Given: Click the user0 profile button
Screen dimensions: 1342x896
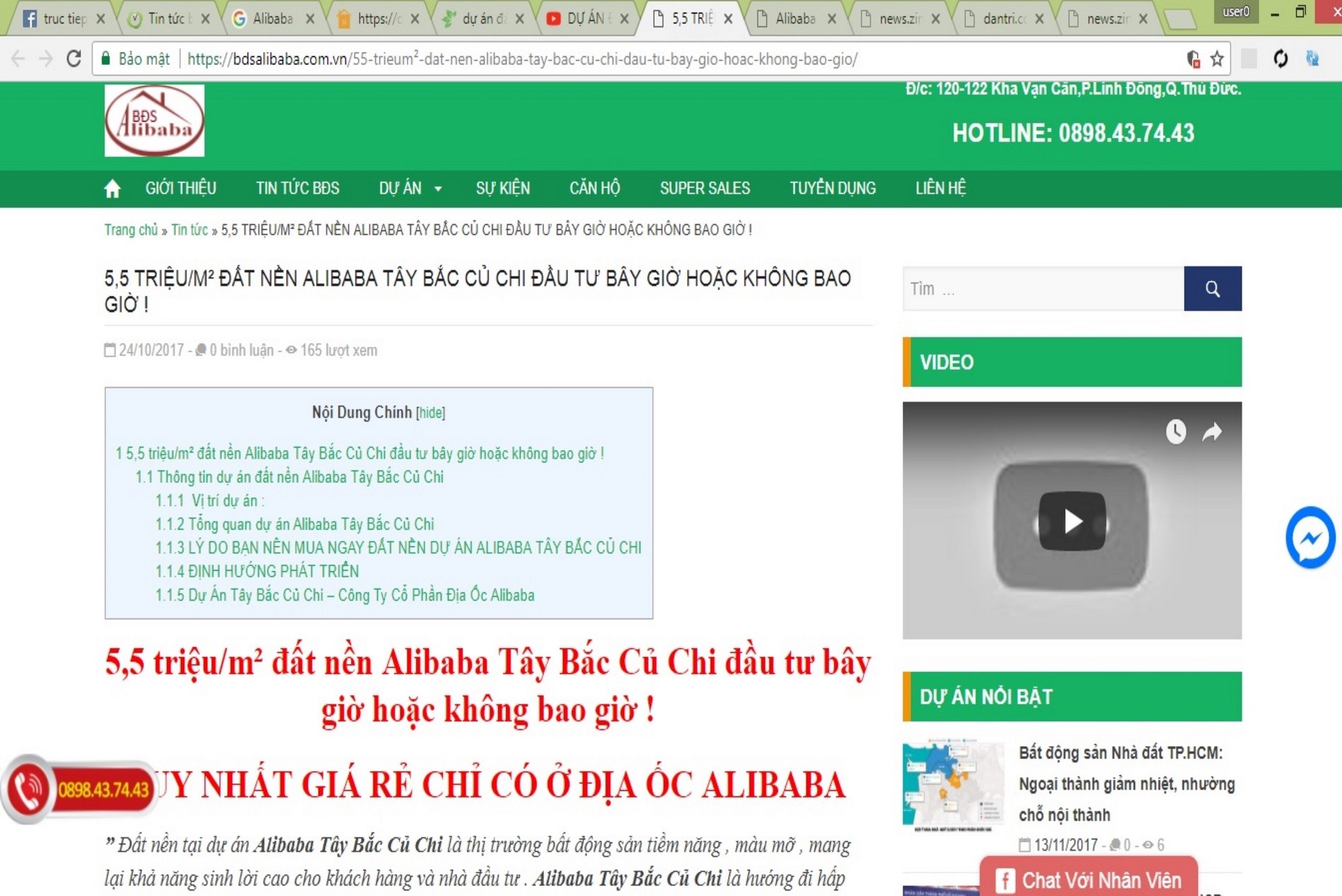Looking at the screenshot, I should (x=1235, y=12).
